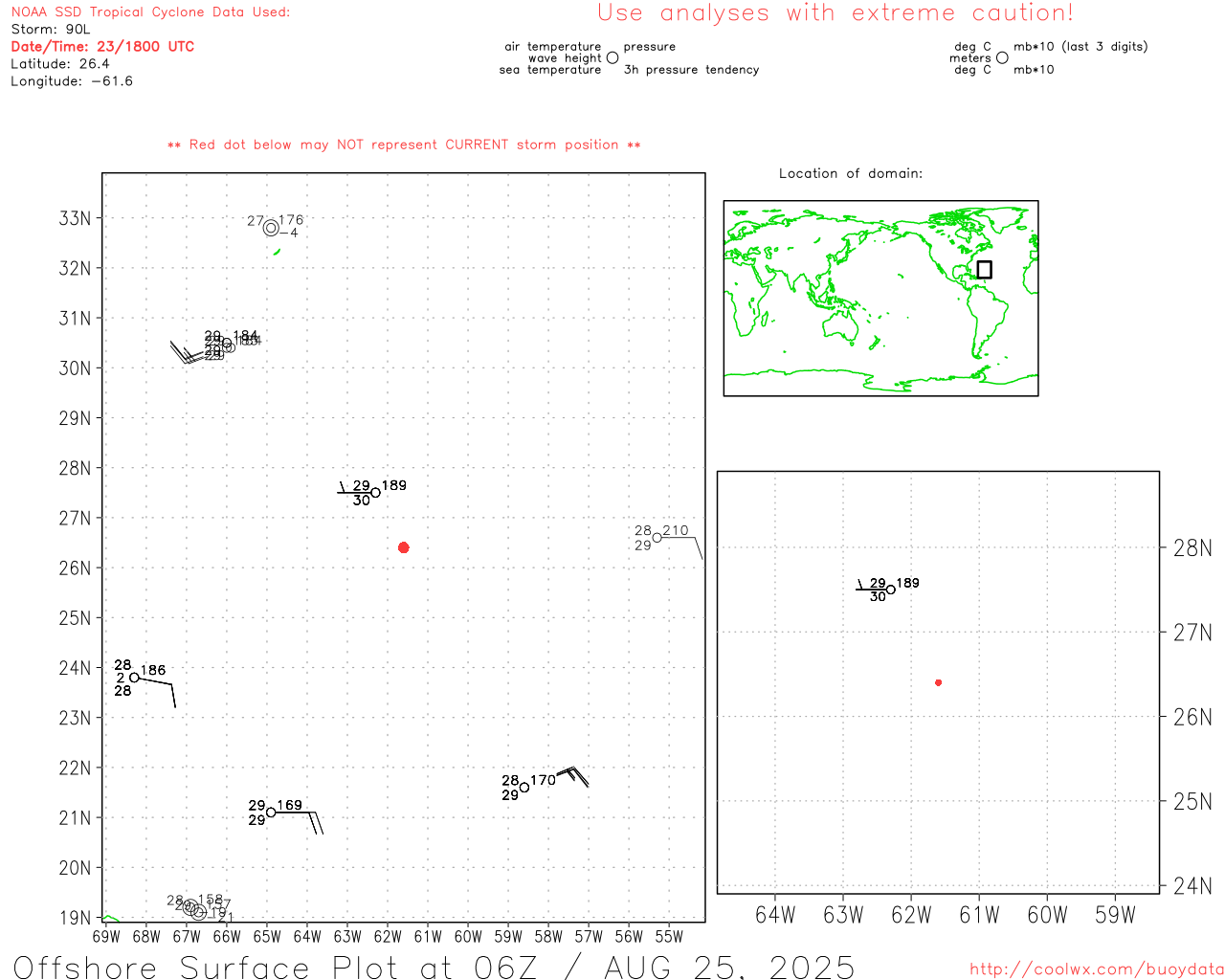Click the sea temperature '30' under the 189 station on main map
1225x980 pixels.
361,501
